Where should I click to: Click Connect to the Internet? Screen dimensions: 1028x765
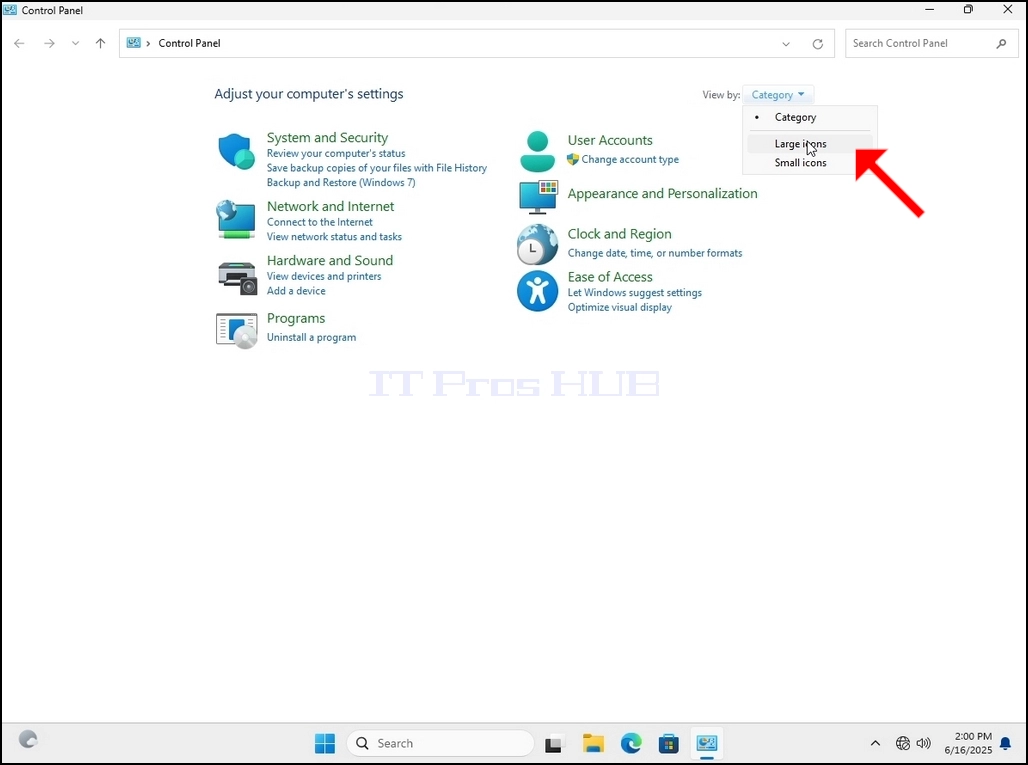319,222
